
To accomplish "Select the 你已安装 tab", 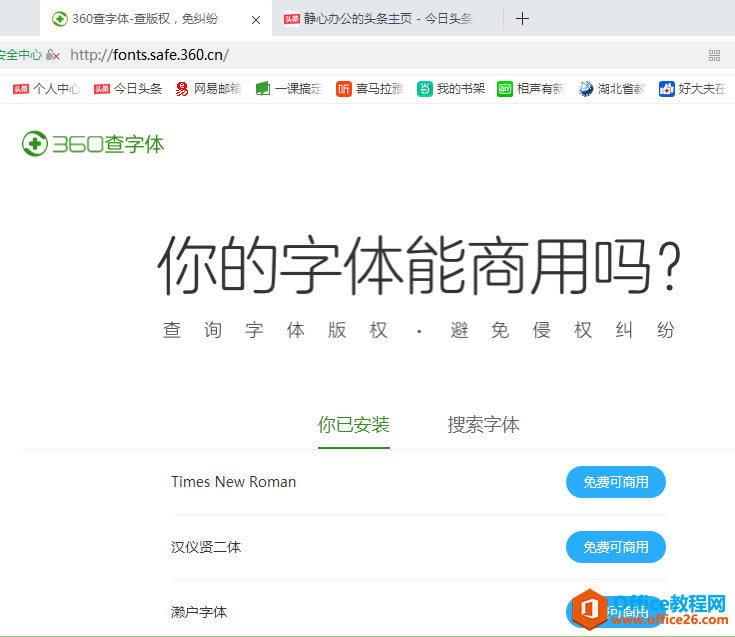I will [353, 425].
